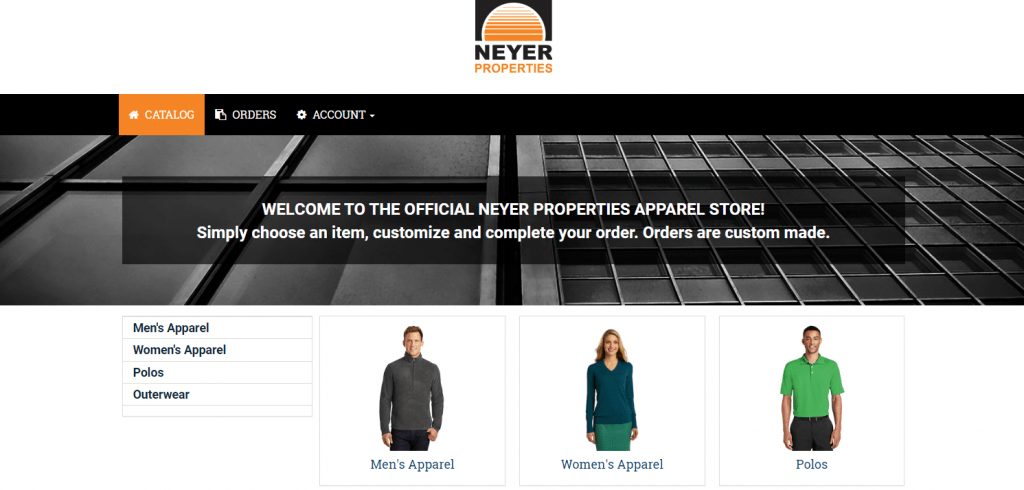Select Women's Apparel in sidebar
Viewport: 1024px width, 490px height.
(217, 350)
